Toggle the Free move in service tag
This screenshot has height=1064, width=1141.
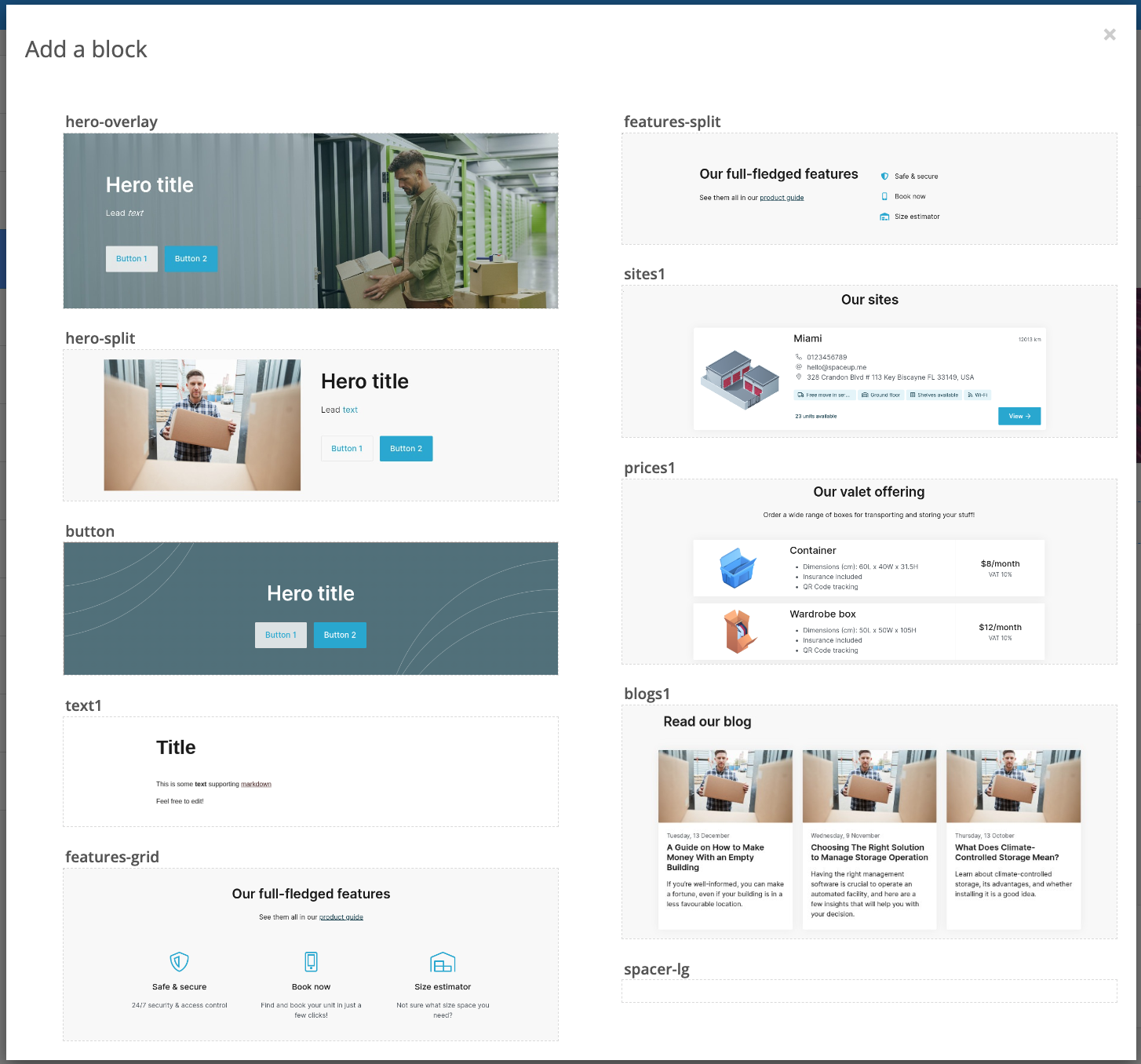point(823,395)
